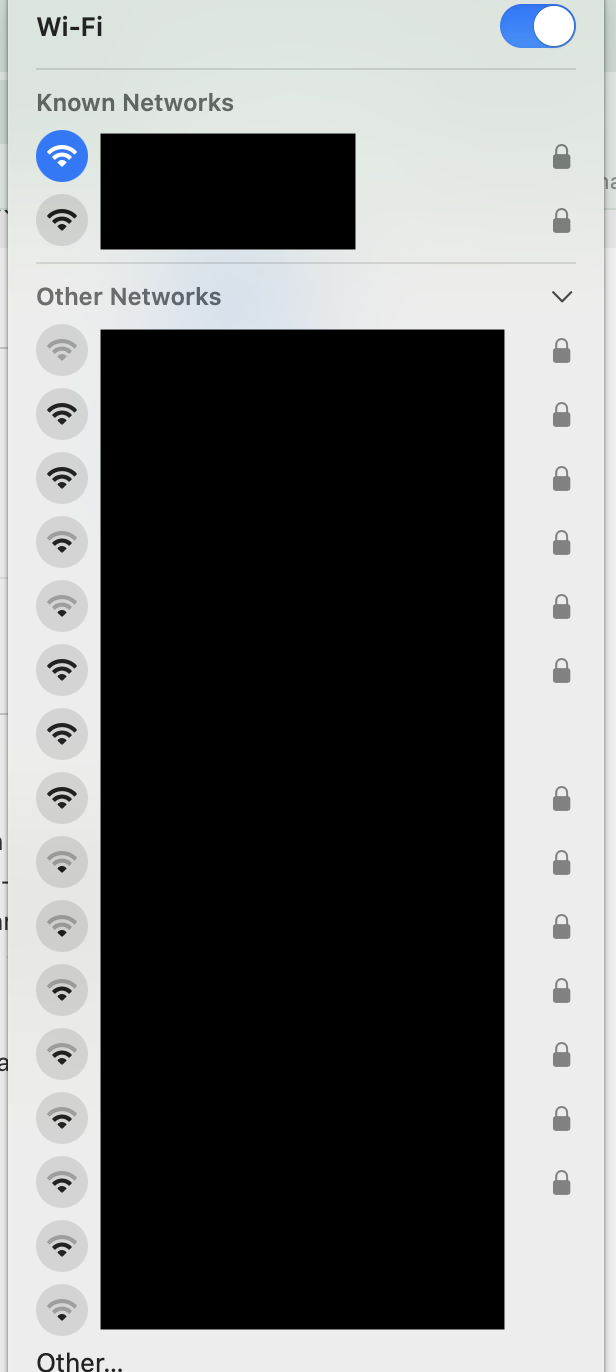
Task: Click the Wi-Fi title text
Action: point(70,27)
